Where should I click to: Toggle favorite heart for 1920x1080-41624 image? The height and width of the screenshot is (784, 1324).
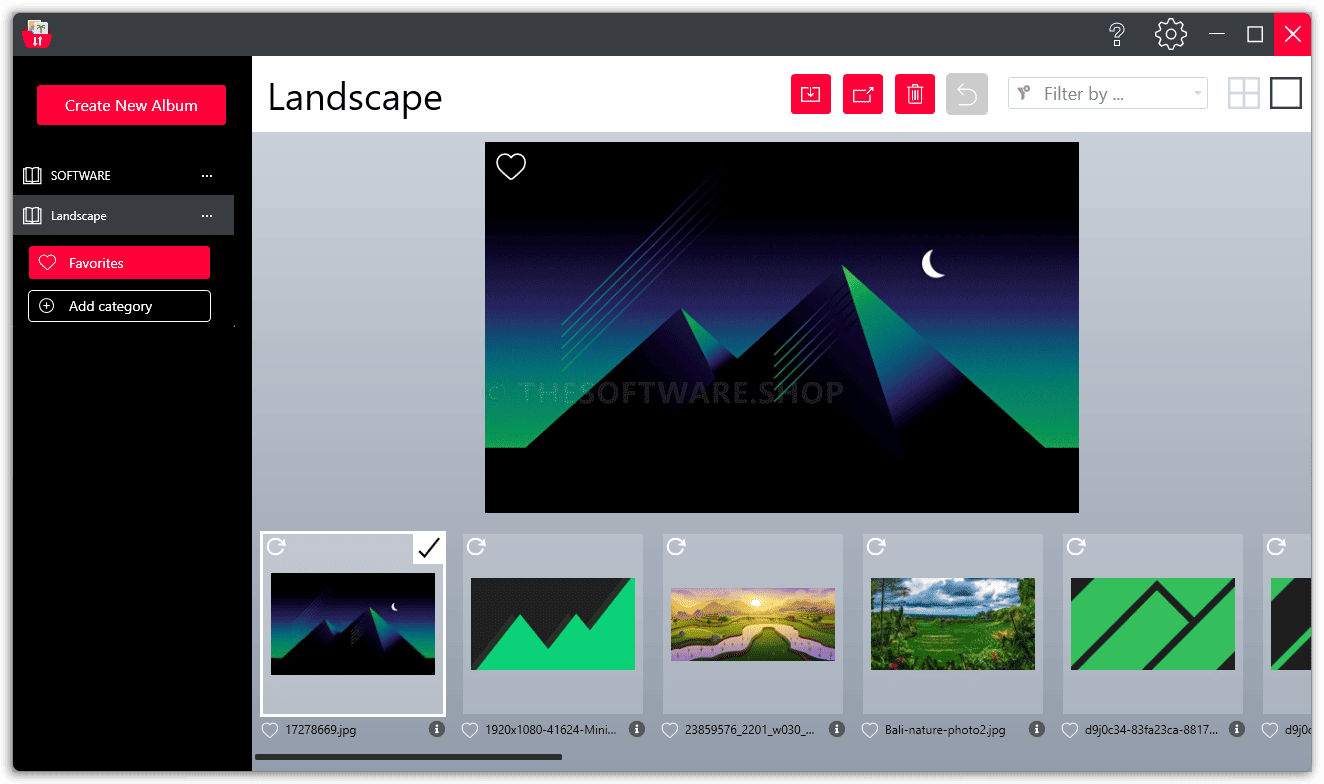point(470,730)
